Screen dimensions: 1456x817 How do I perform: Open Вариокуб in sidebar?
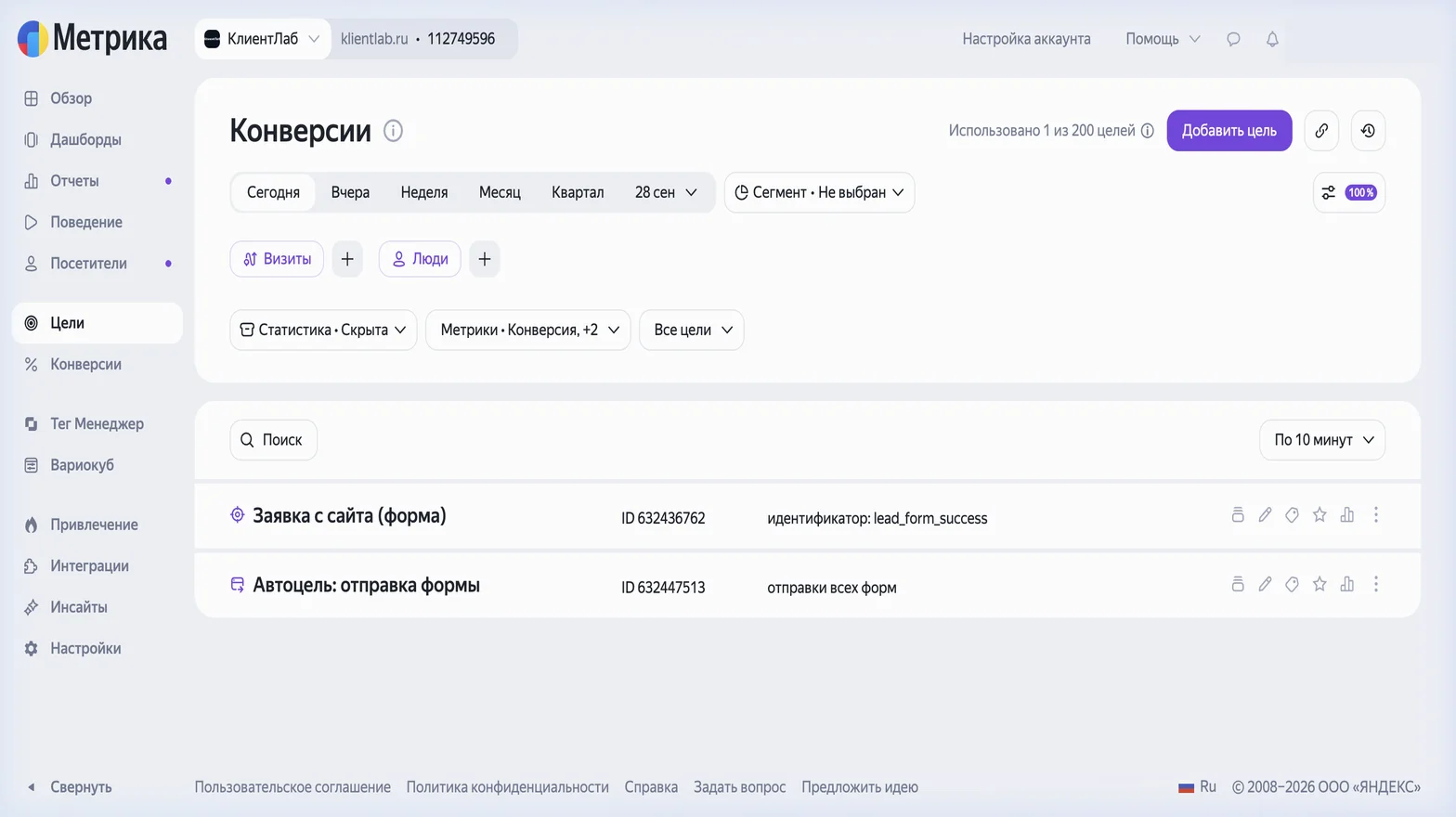pyautogui.click(x=97, y=465)
